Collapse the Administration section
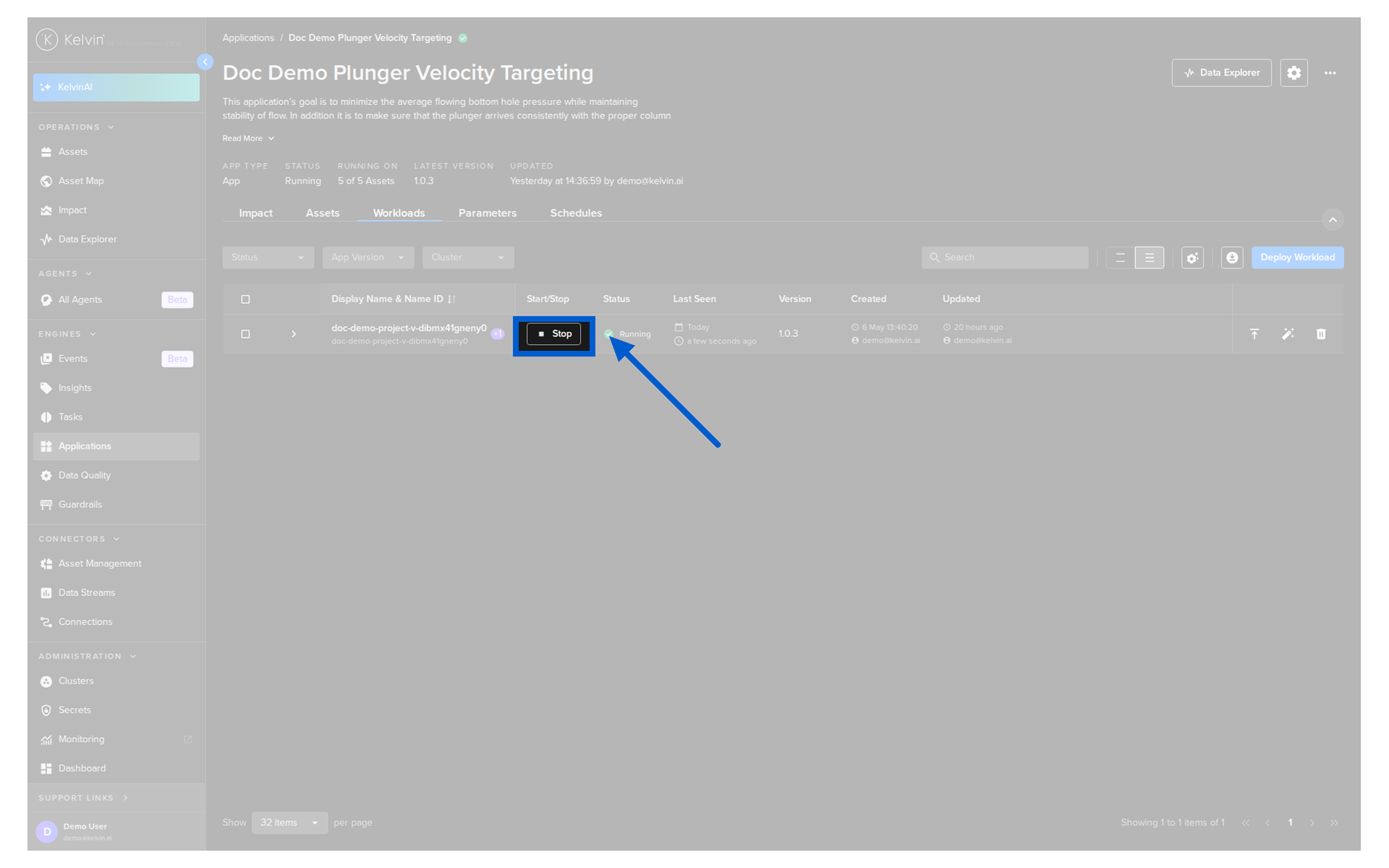The height and width of the screenshot is (868, 1389). tap(87, 656)
